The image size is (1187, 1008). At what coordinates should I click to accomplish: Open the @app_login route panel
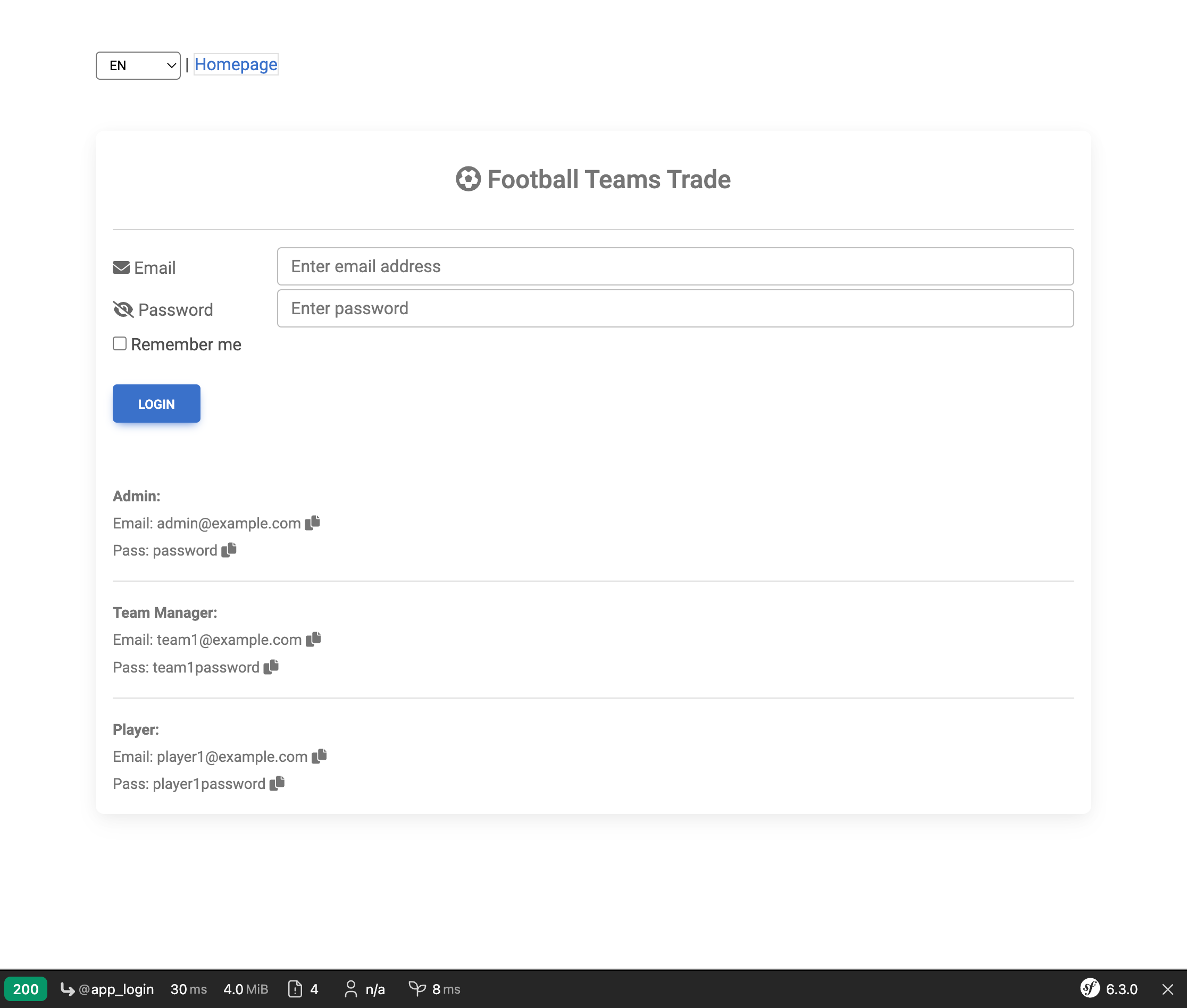pyautogui.click(x=107, y=989)
